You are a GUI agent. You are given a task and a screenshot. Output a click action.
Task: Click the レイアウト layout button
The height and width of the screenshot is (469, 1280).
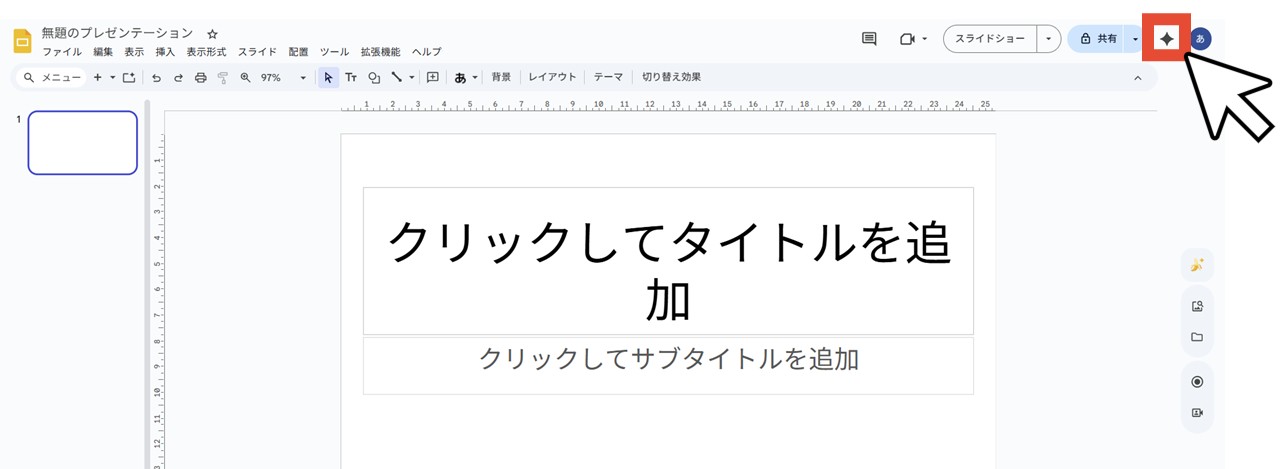click(553, 77)
